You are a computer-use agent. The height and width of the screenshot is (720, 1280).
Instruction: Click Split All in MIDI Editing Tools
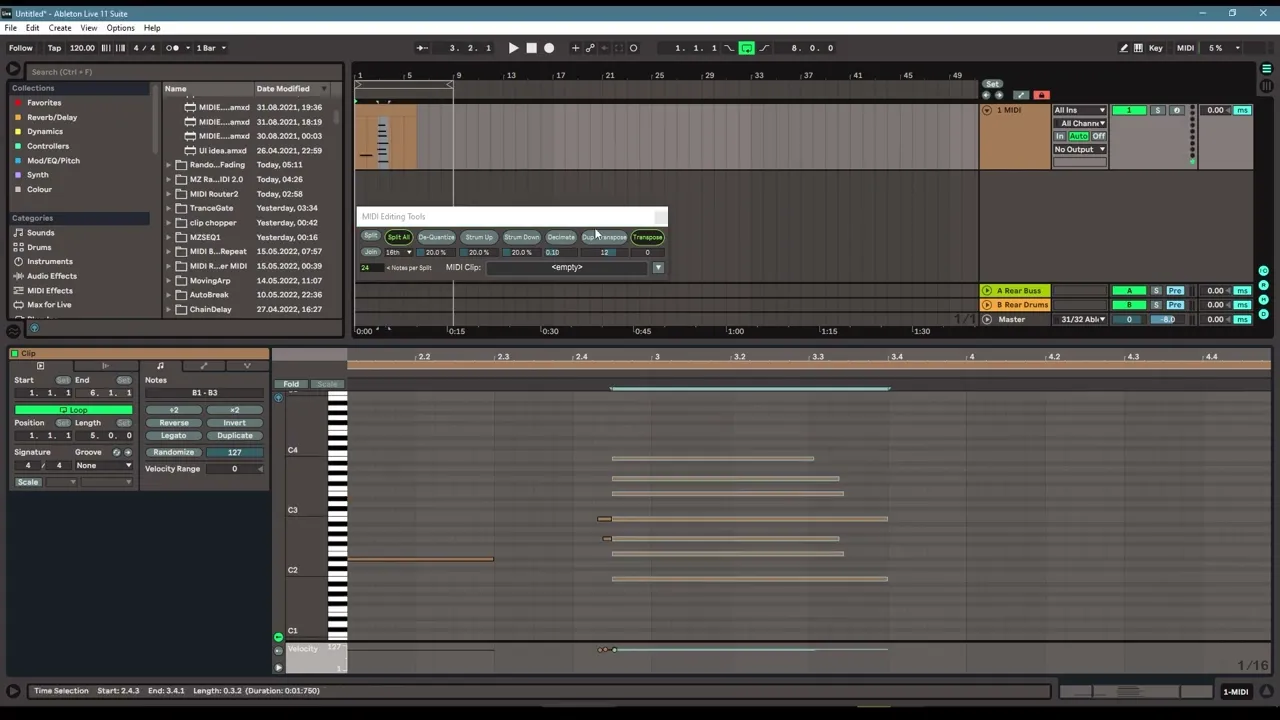tap(398, 237)
